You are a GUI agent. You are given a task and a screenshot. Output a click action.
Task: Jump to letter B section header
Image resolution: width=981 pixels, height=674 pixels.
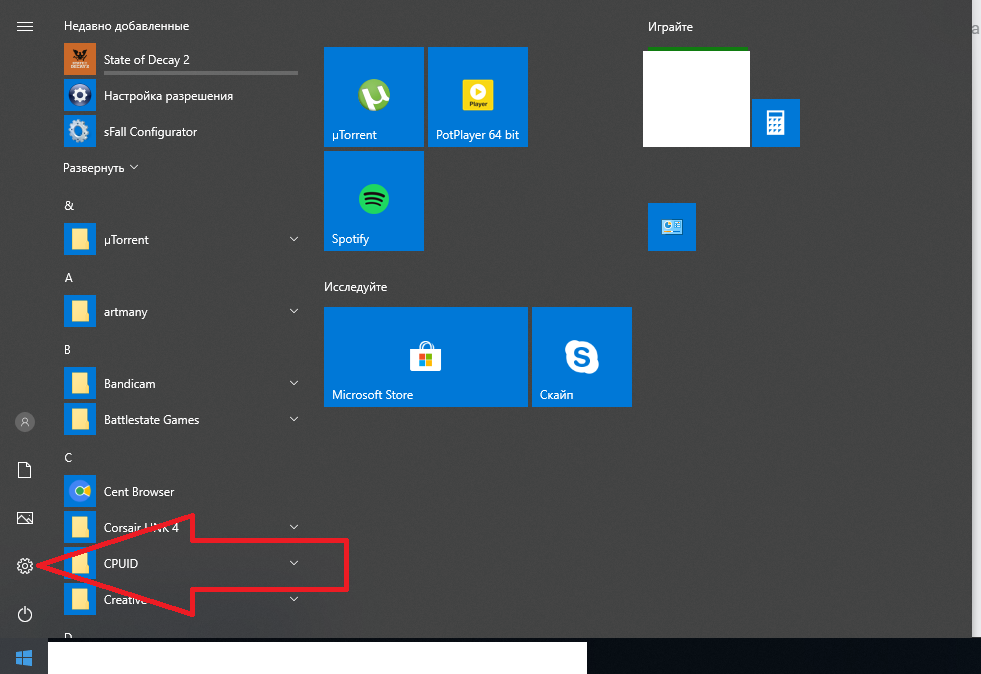[x=68, y=349]
